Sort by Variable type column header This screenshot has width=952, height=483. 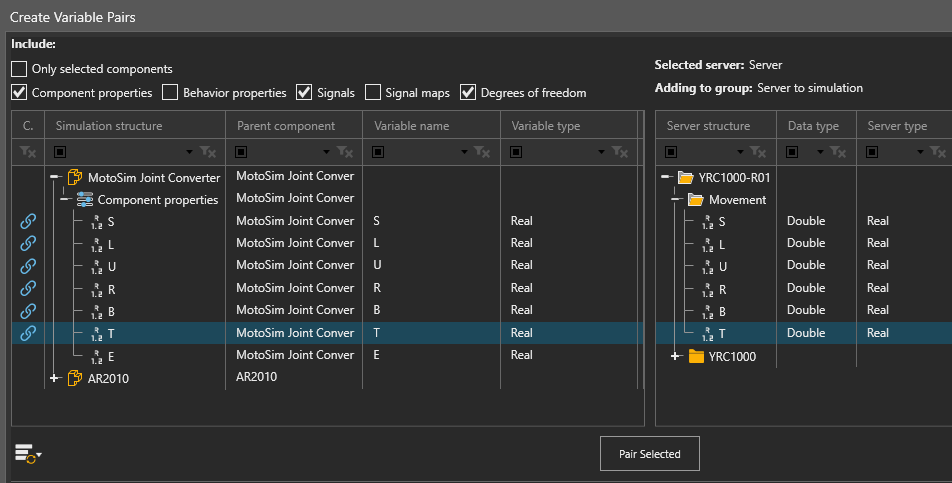[546, 126]
